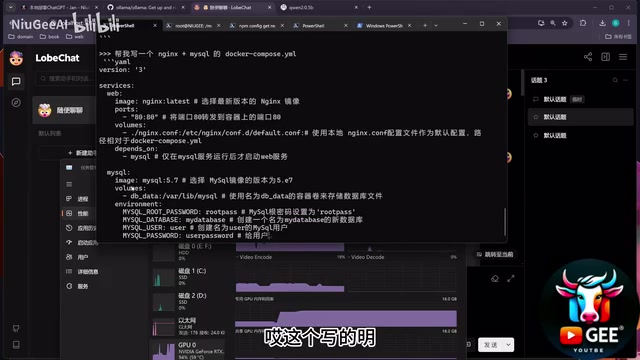Open the browser three-dot menu

[x=629, y=23]
